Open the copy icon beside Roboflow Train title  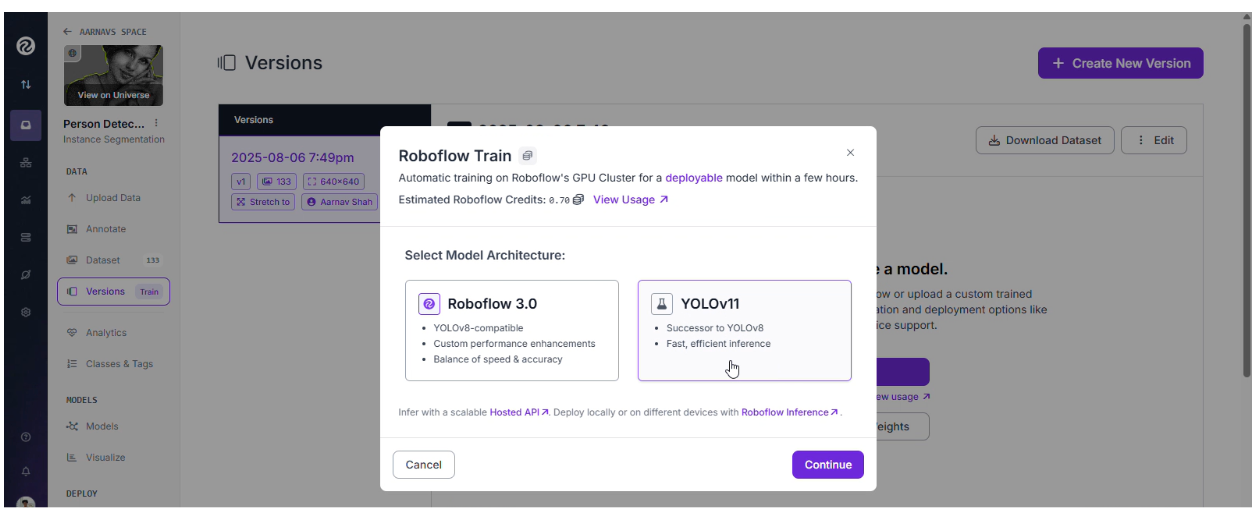click(x=528, y=156)
